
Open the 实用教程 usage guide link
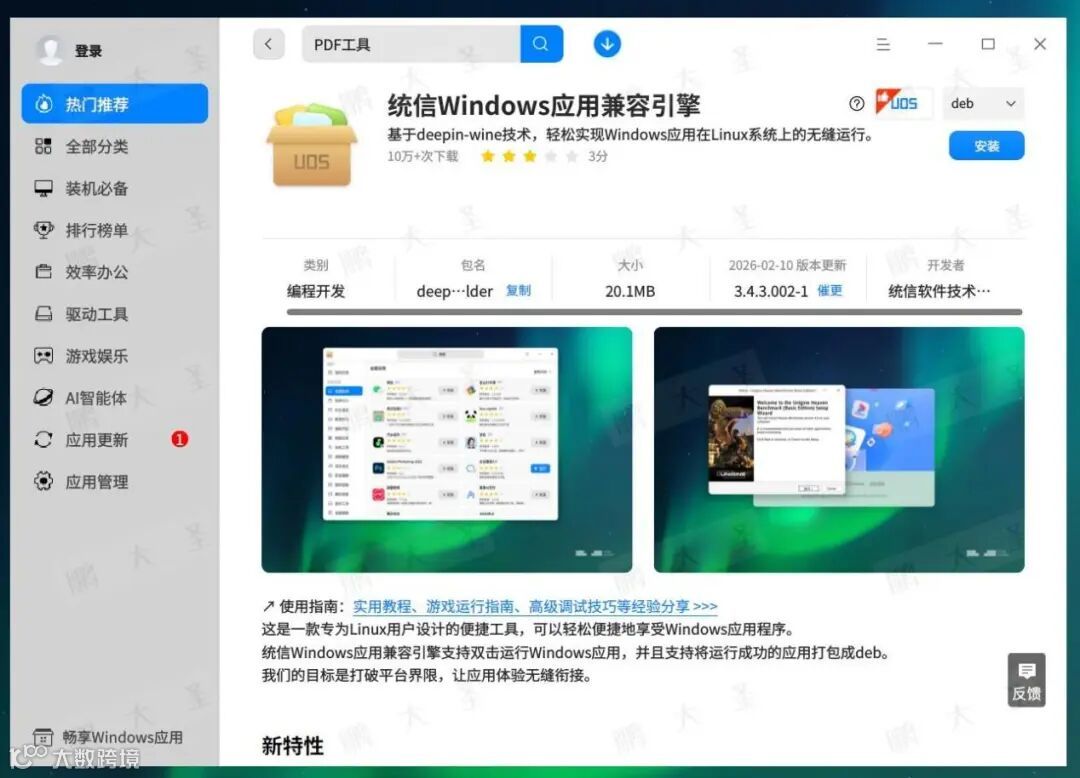pyautogui.click(x=535, y=607)
